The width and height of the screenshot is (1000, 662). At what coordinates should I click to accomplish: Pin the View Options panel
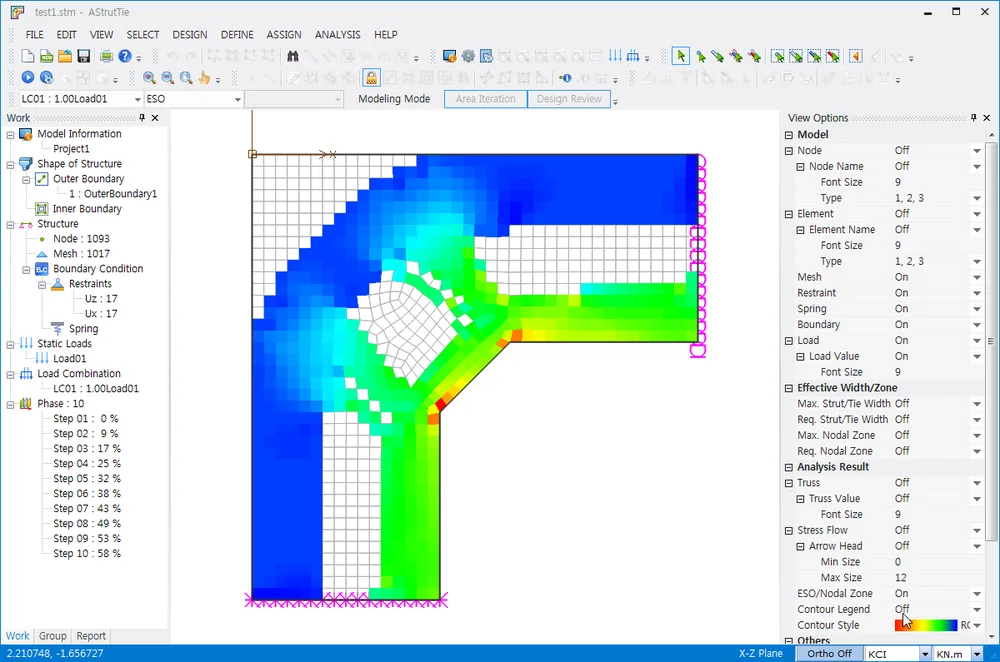[x=973, y=117]
